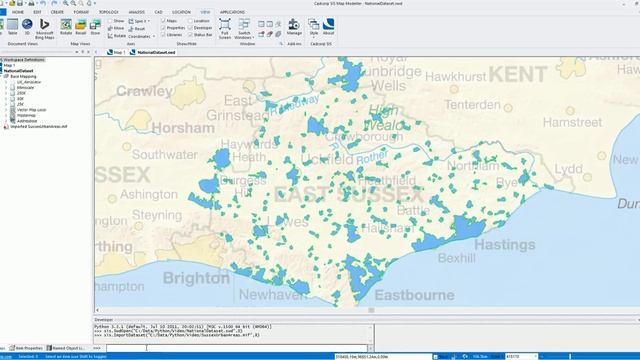Click the Developer console scrollbar
Viewport: 640px width, 360px height.
[x=371, y=334]
